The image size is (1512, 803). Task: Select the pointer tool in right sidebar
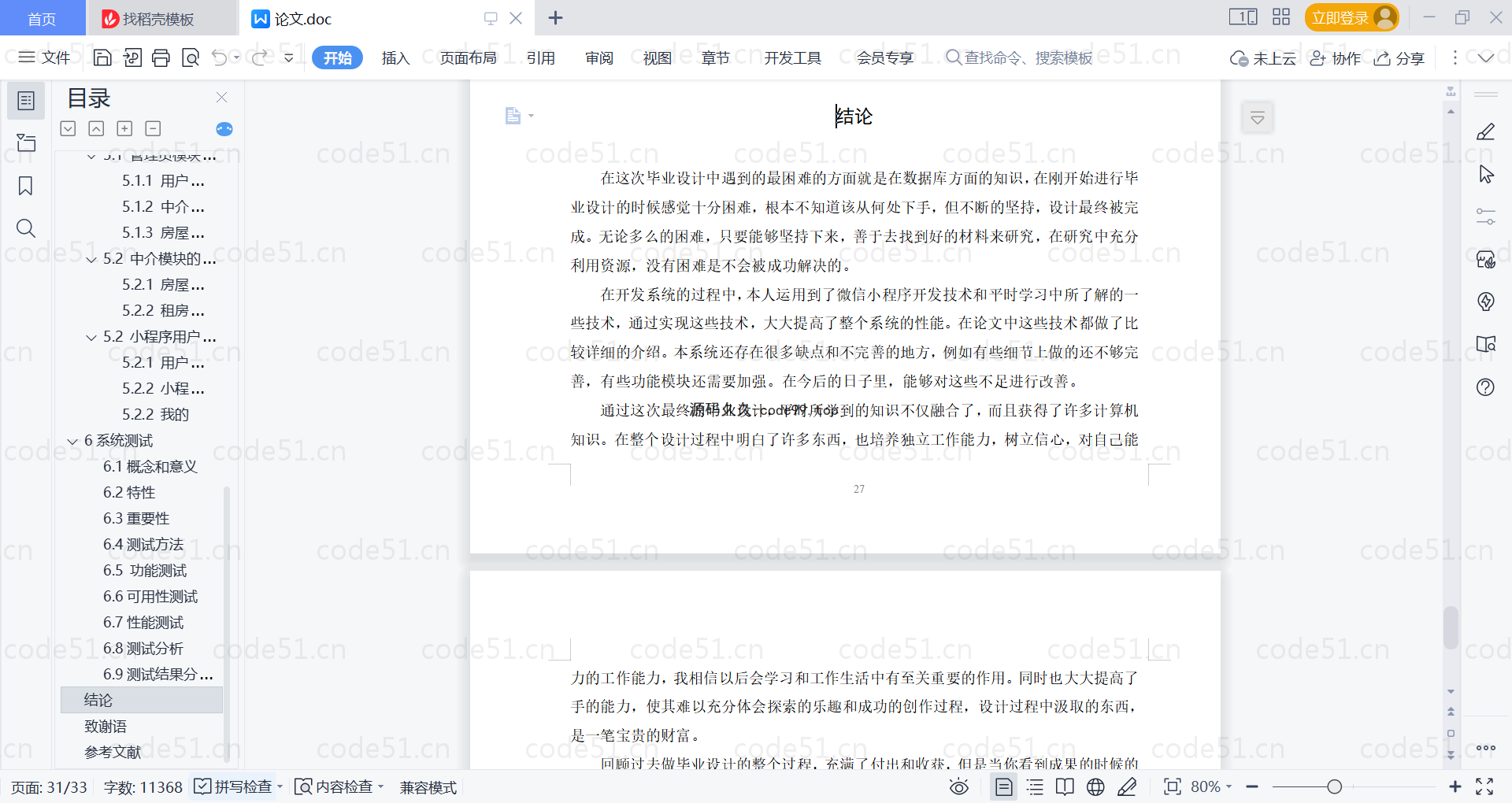(1486, 174)
